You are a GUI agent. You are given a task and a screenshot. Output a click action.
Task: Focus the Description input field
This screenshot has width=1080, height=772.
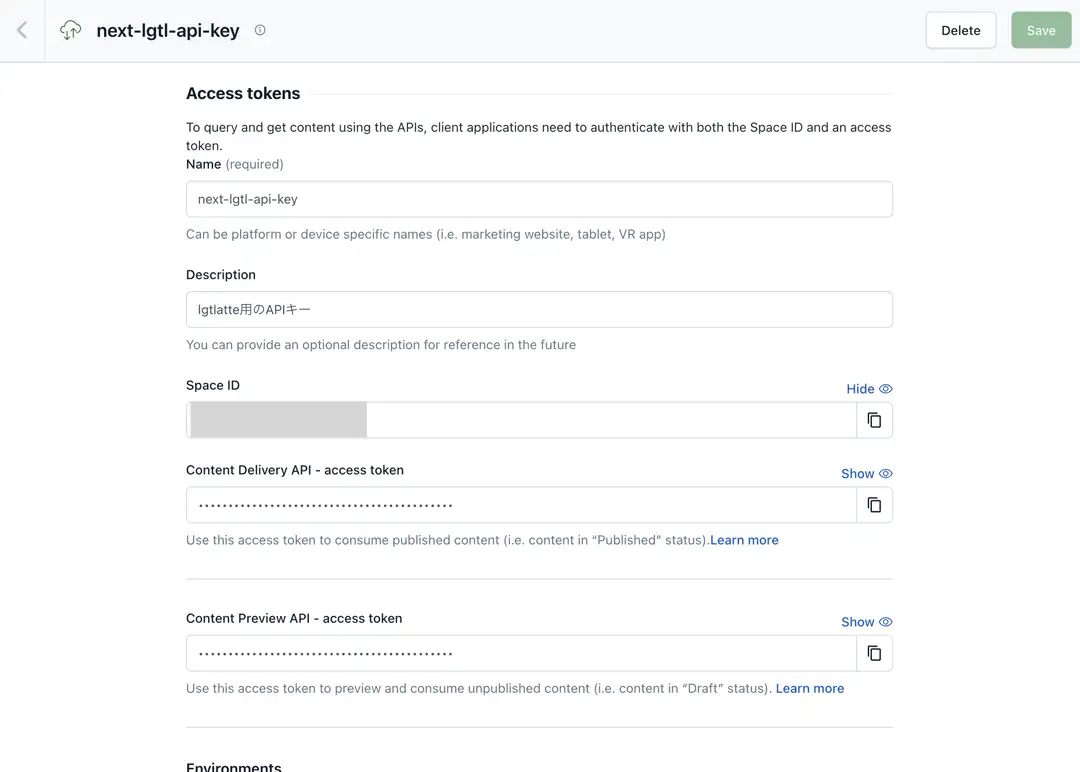(x=539, y=310)
